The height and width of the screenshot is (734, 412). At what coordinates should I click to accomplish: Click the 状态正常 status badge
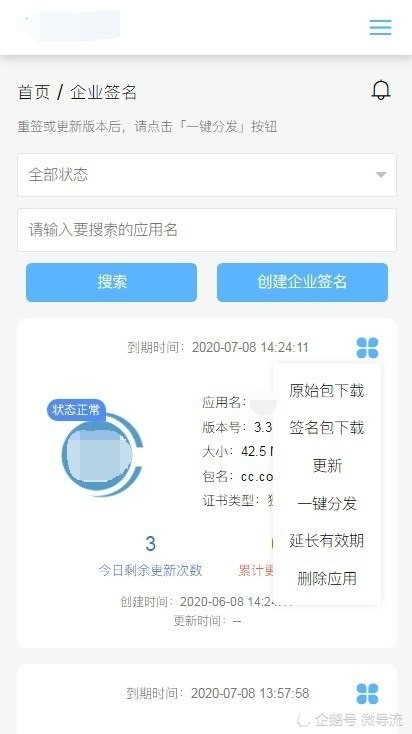tap(76, 410)
